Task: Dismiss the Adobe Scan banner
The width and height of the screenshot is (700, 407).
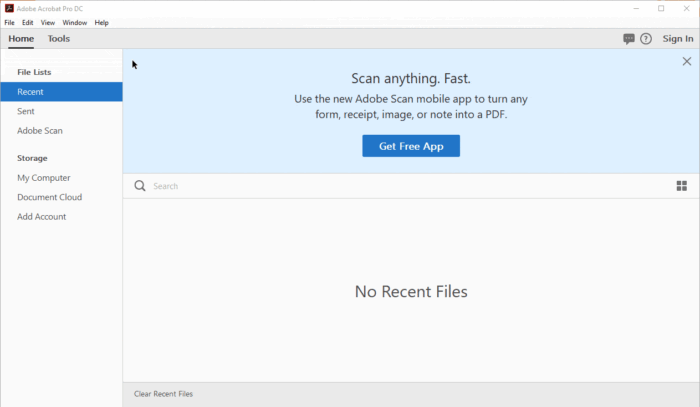Action: pos(686,62)
